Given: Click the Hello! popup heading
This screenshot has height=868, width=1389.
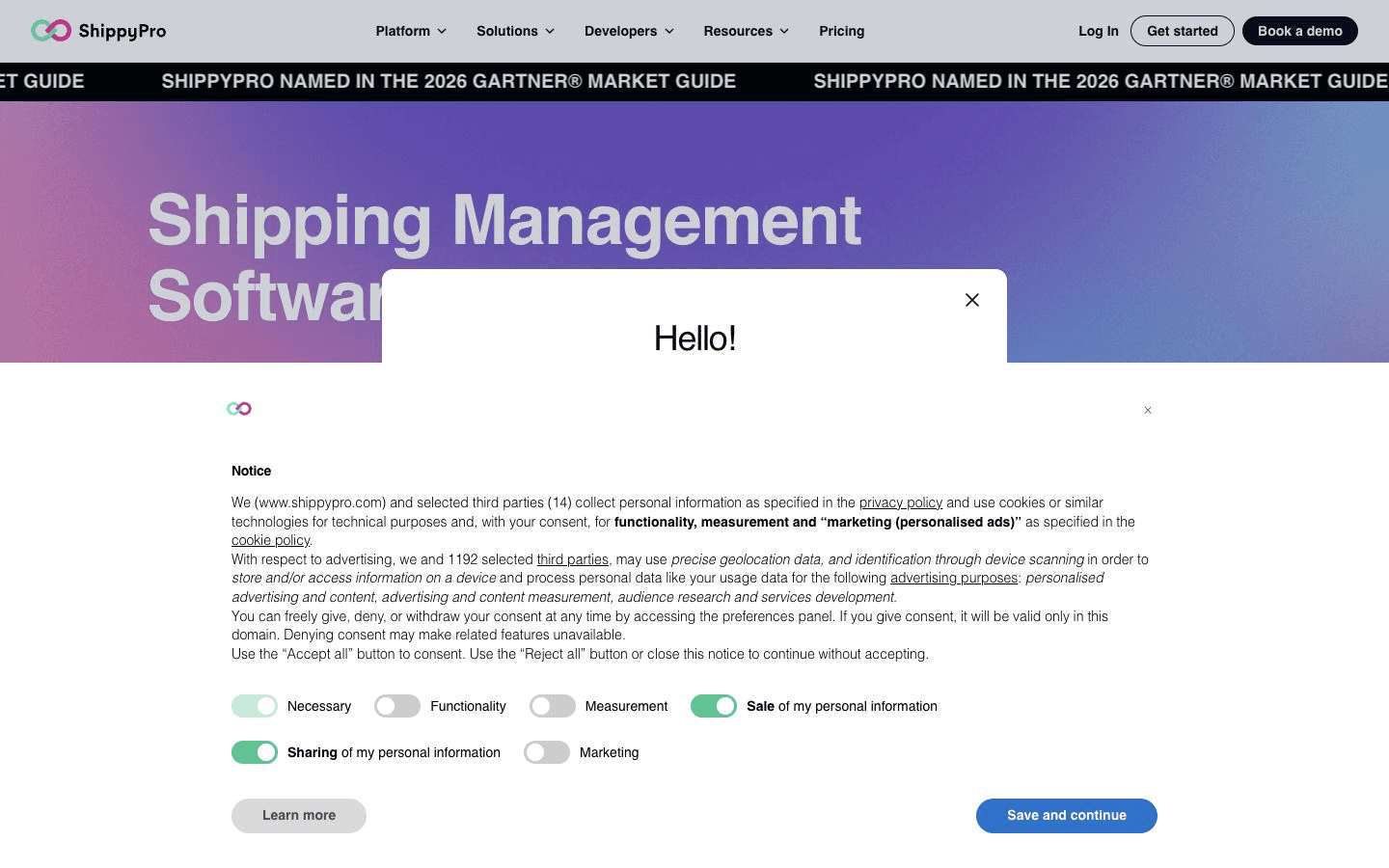Looking at the screenshot, I should [x=694, y=339].
